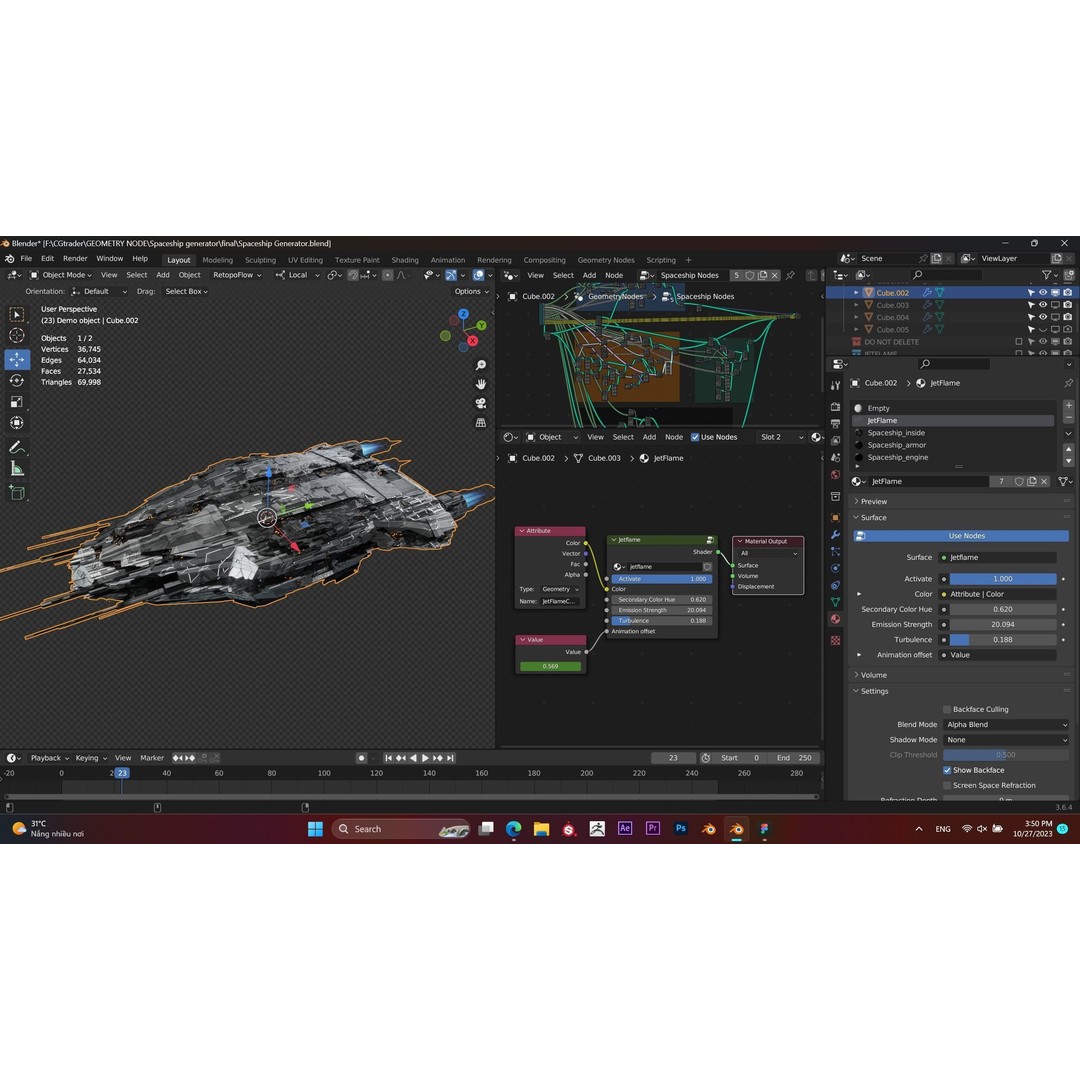Move material slot up with arrow
The image size is (1080, 1080).
coord(1068,449)
